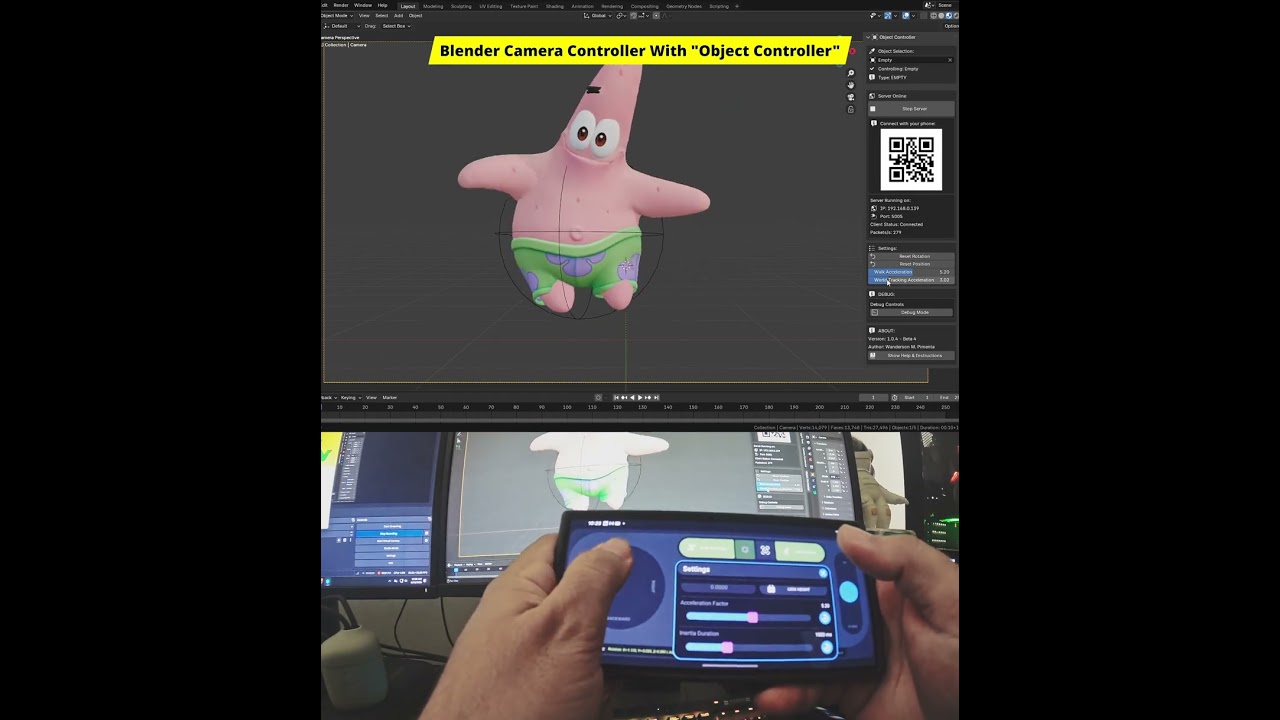Click the Reset Position button

911,264
